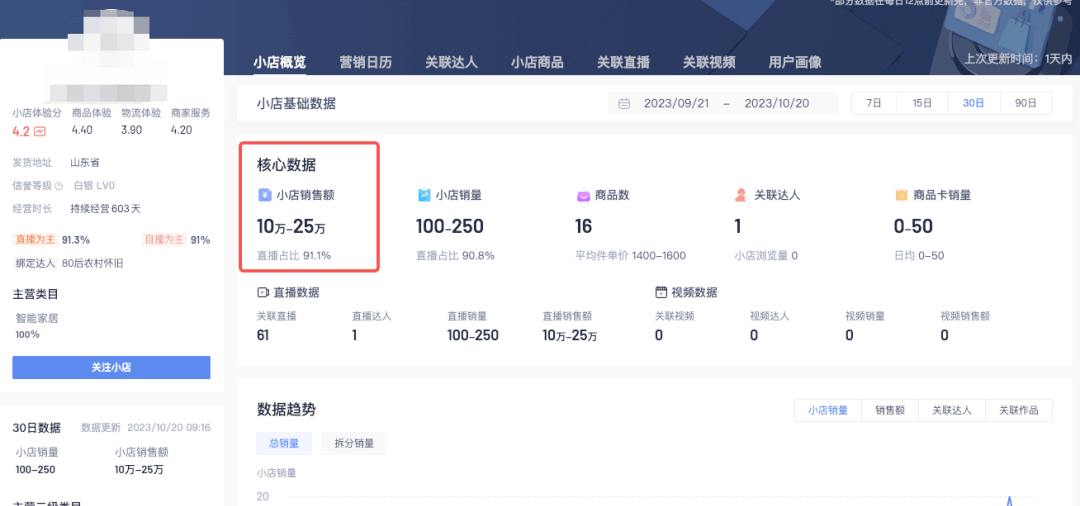Select the 30日 range
Image resolution: width=1080 pixels, height=506 pixels.
click(x=973, y=103)
